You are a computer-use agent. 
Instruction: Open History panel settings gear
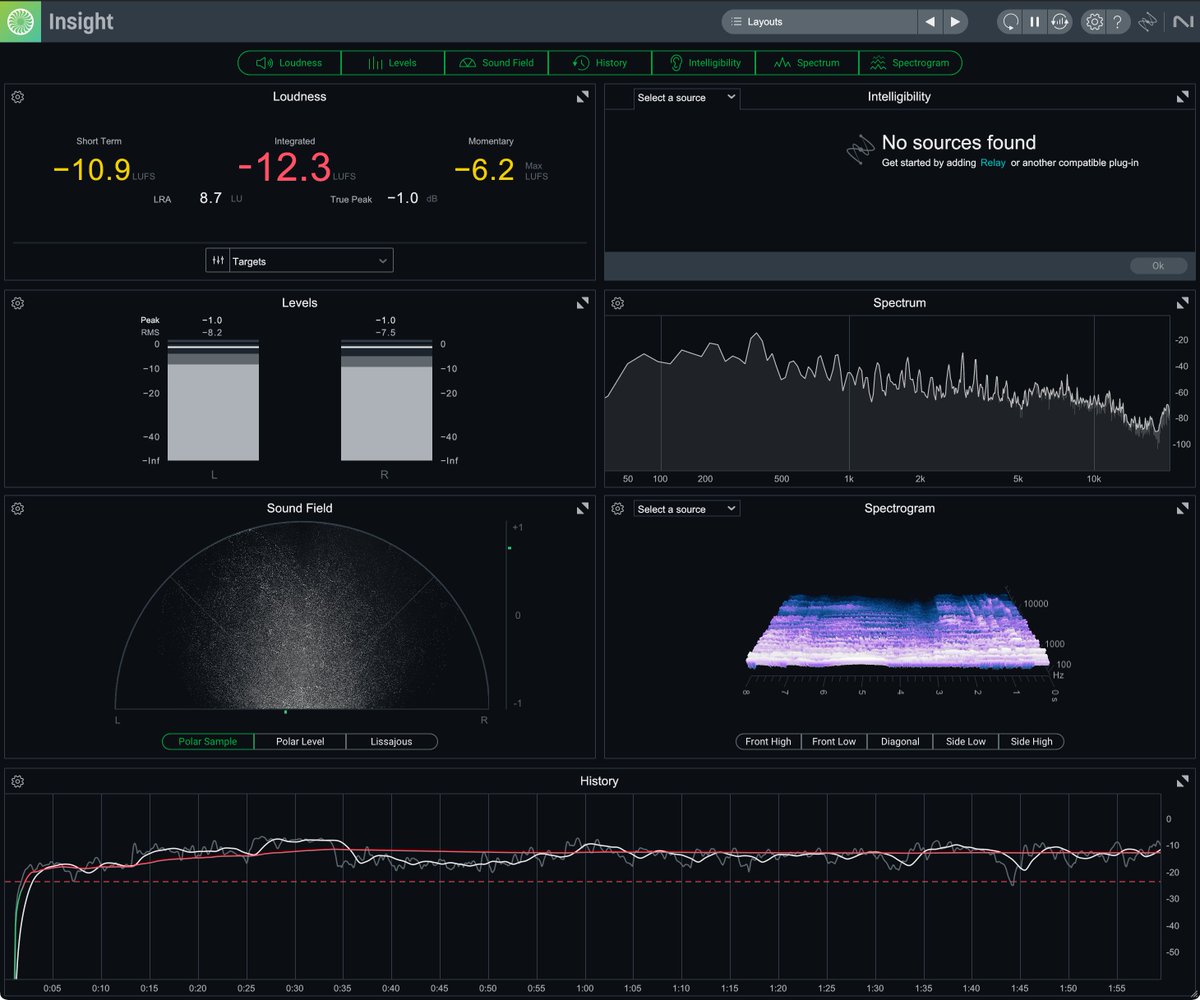point(18,782)
